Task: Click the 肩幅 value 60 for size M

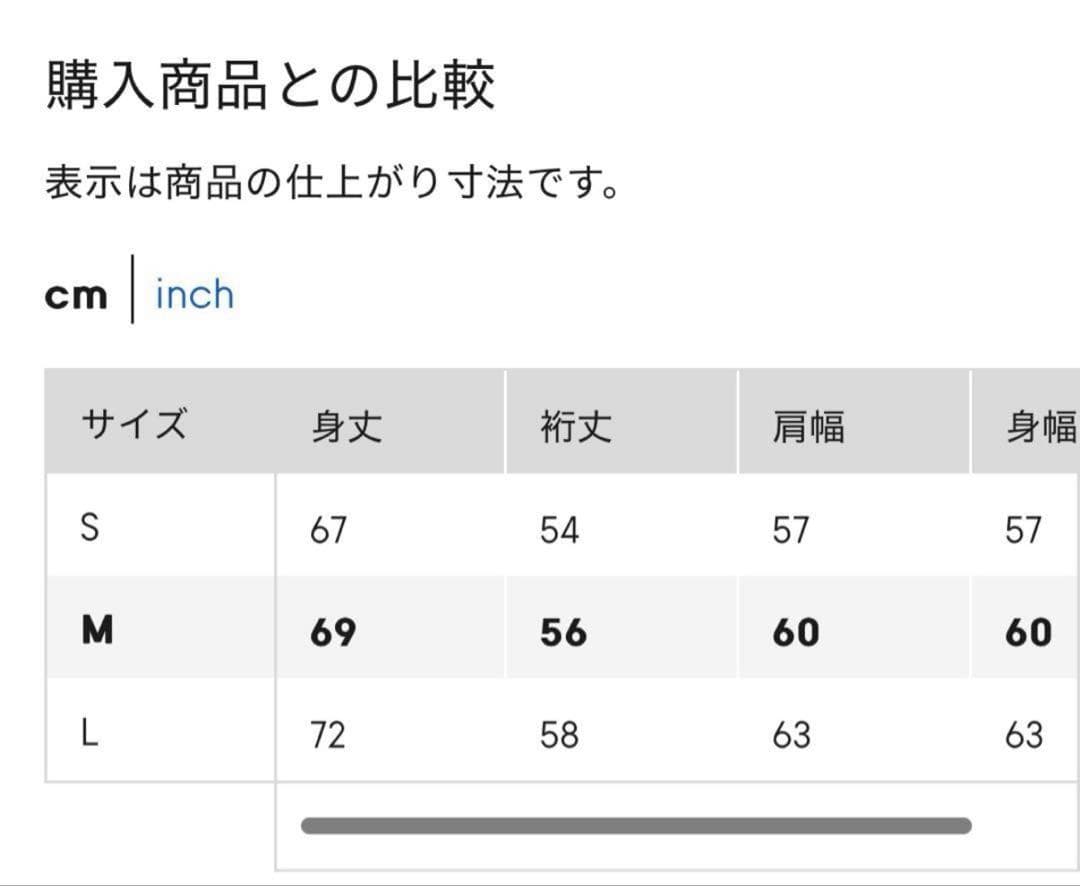Action: pyautogui.click(x=795, y=633)
